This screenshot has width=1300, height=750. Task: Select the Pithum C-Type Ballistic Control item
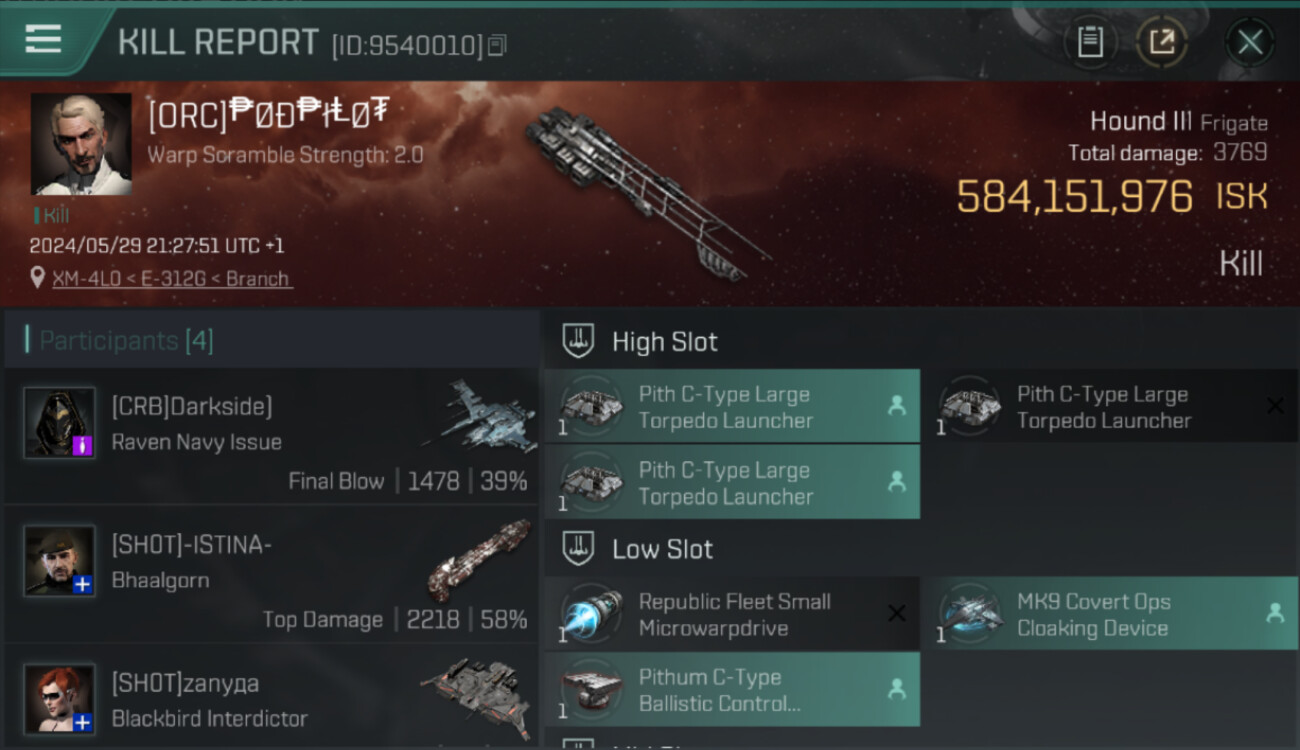[x=732, y=690]
